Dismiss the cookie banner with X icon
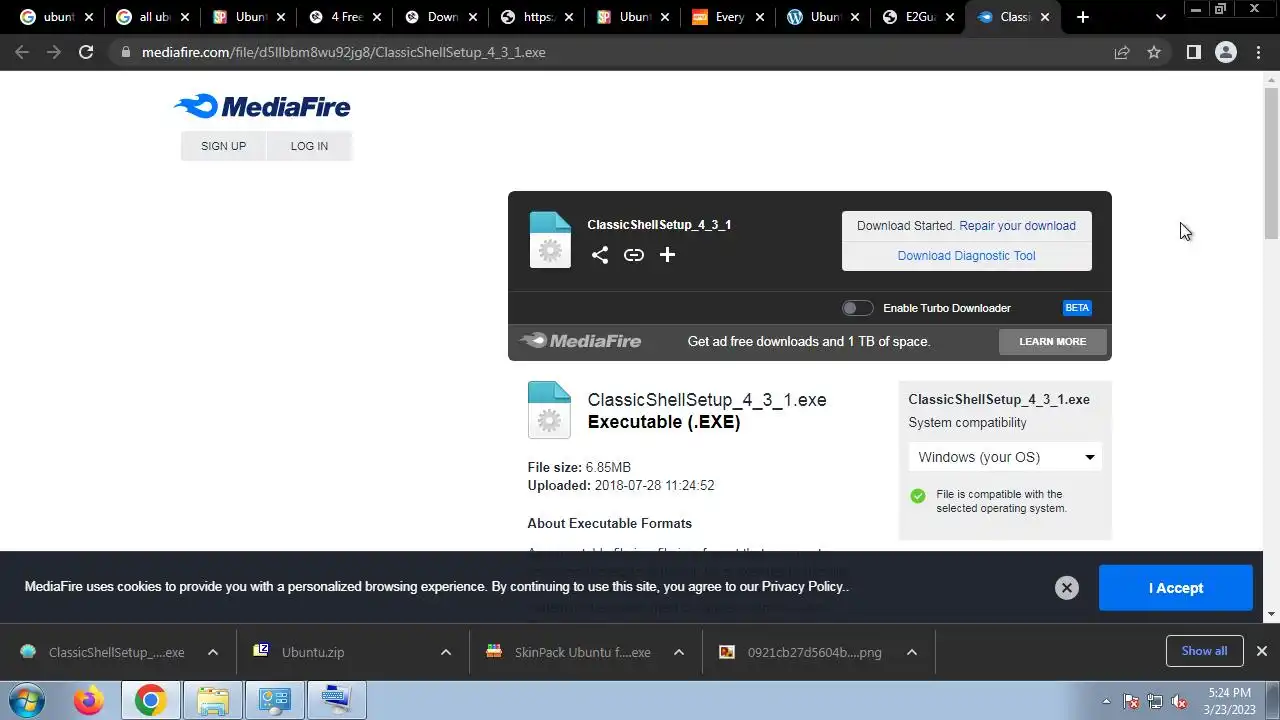This screenshot has height=720, width=1280. (1067, 588)
